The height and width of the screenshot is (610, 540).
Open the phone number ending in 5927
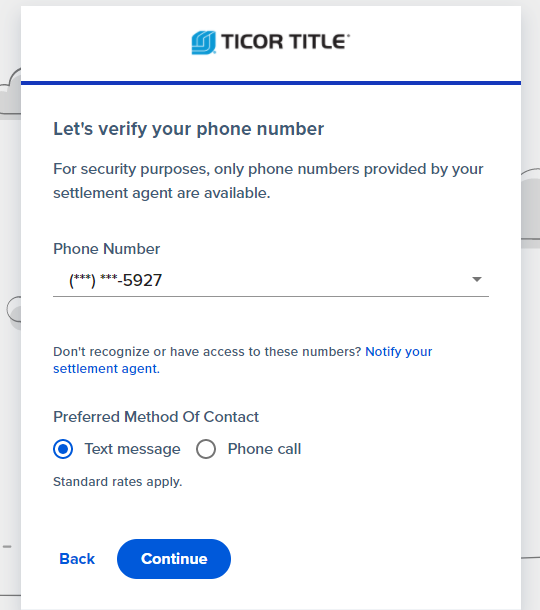(x=115, y=280)
